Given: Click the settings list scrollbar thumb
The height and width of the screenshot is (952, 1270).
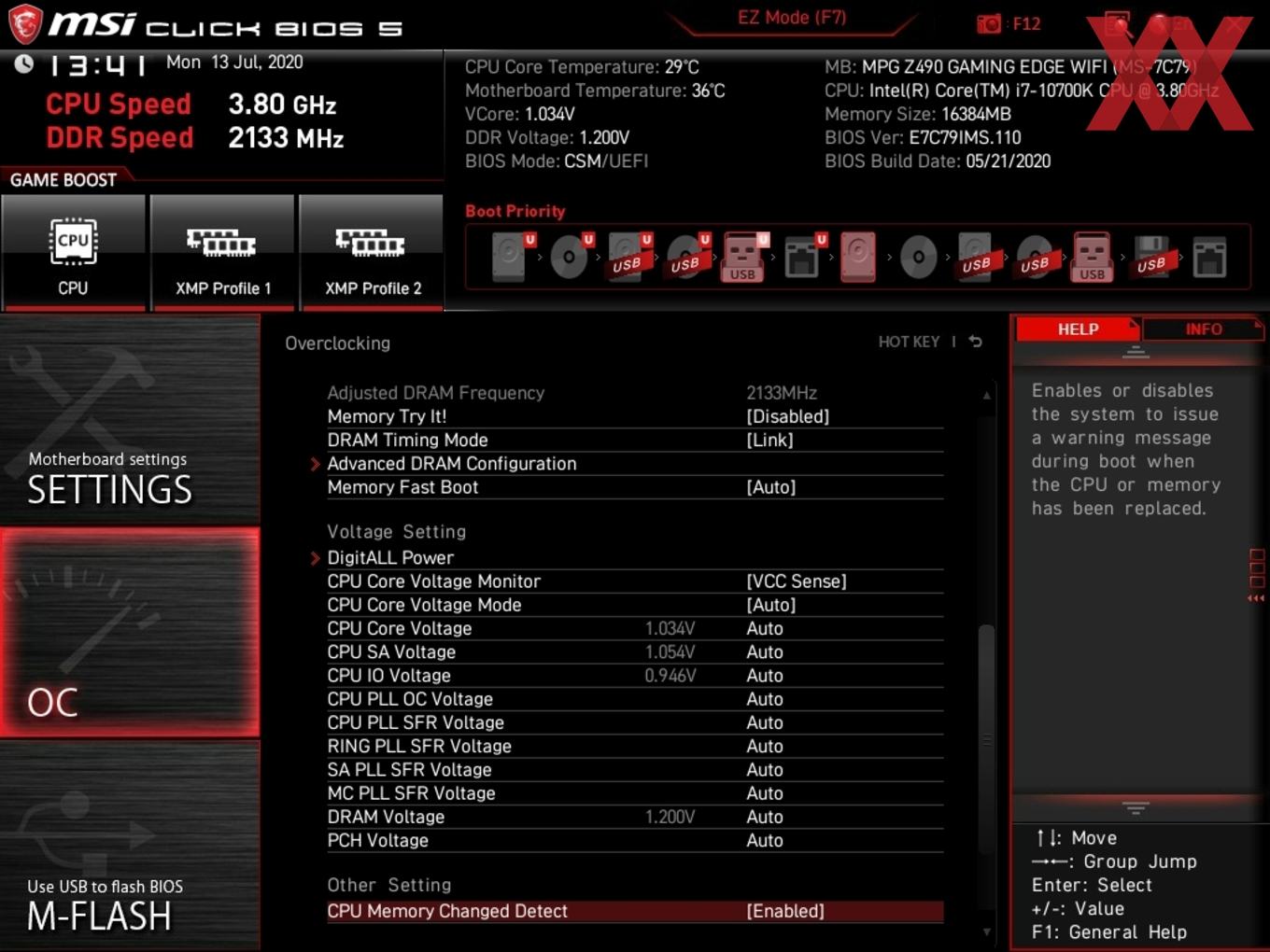Looking at the screenshot, I should (x=985, y=737).
